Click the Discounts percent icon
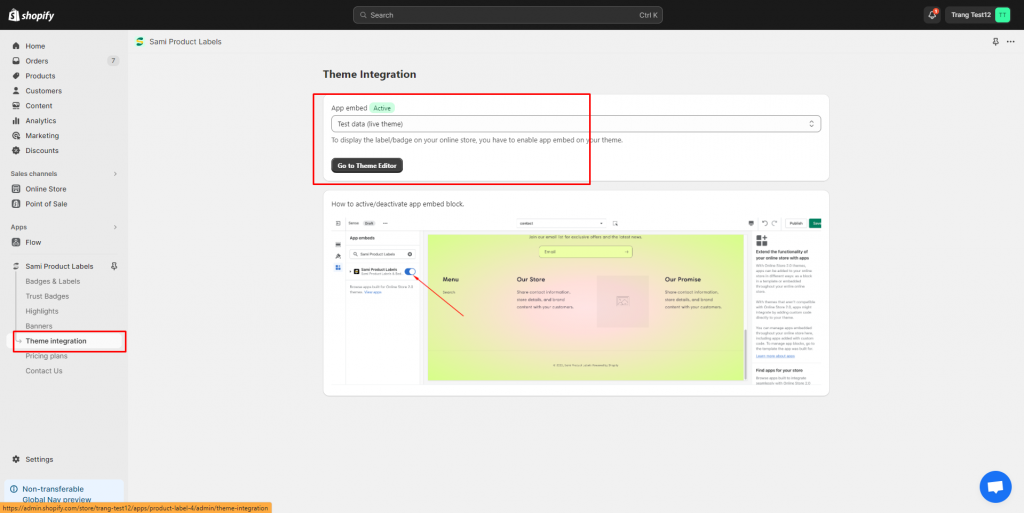 (16, 151)
